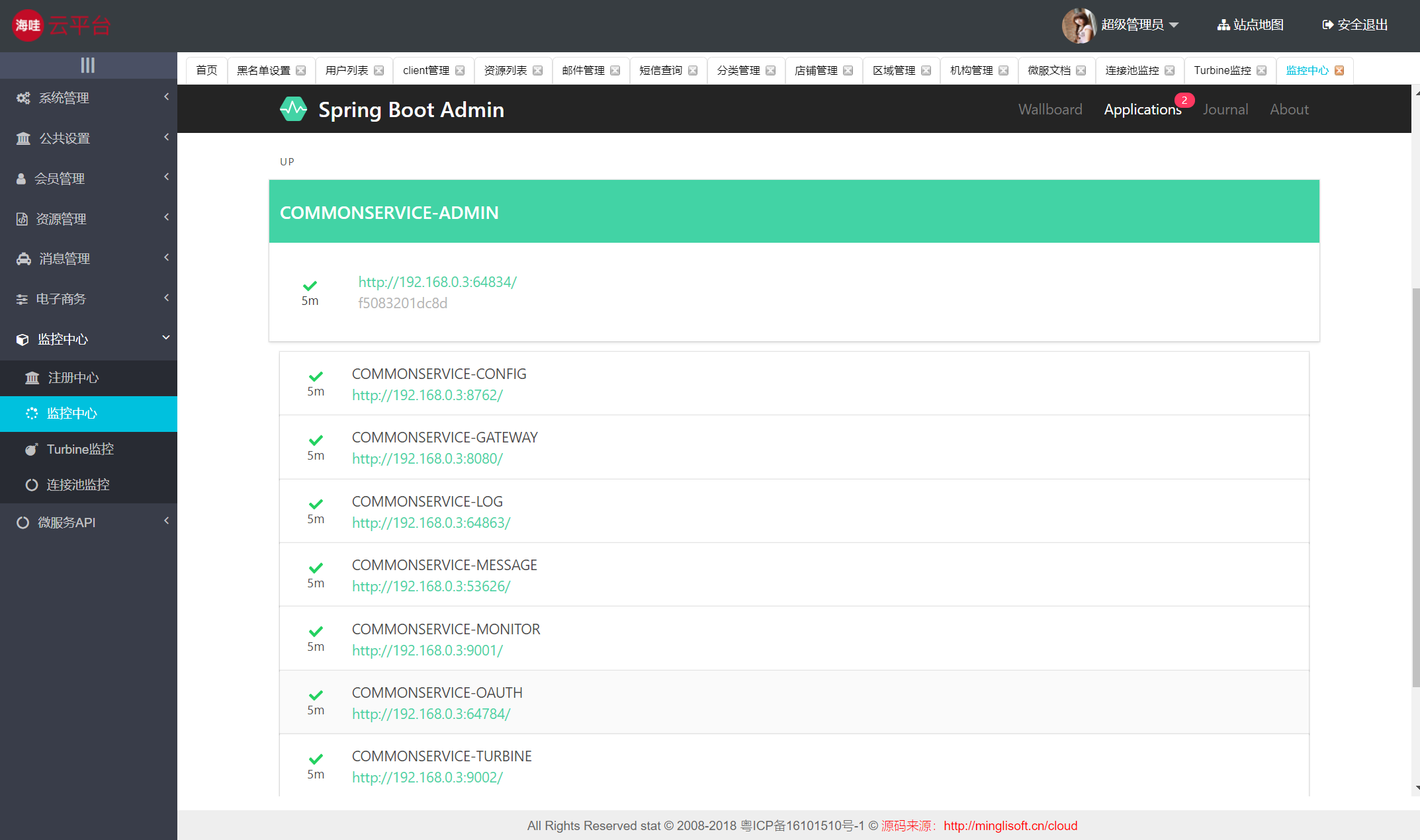Viewport: 1420px width, 840px height.
Task: Open 连接池监控 in the sidebar
Action: 77,485
